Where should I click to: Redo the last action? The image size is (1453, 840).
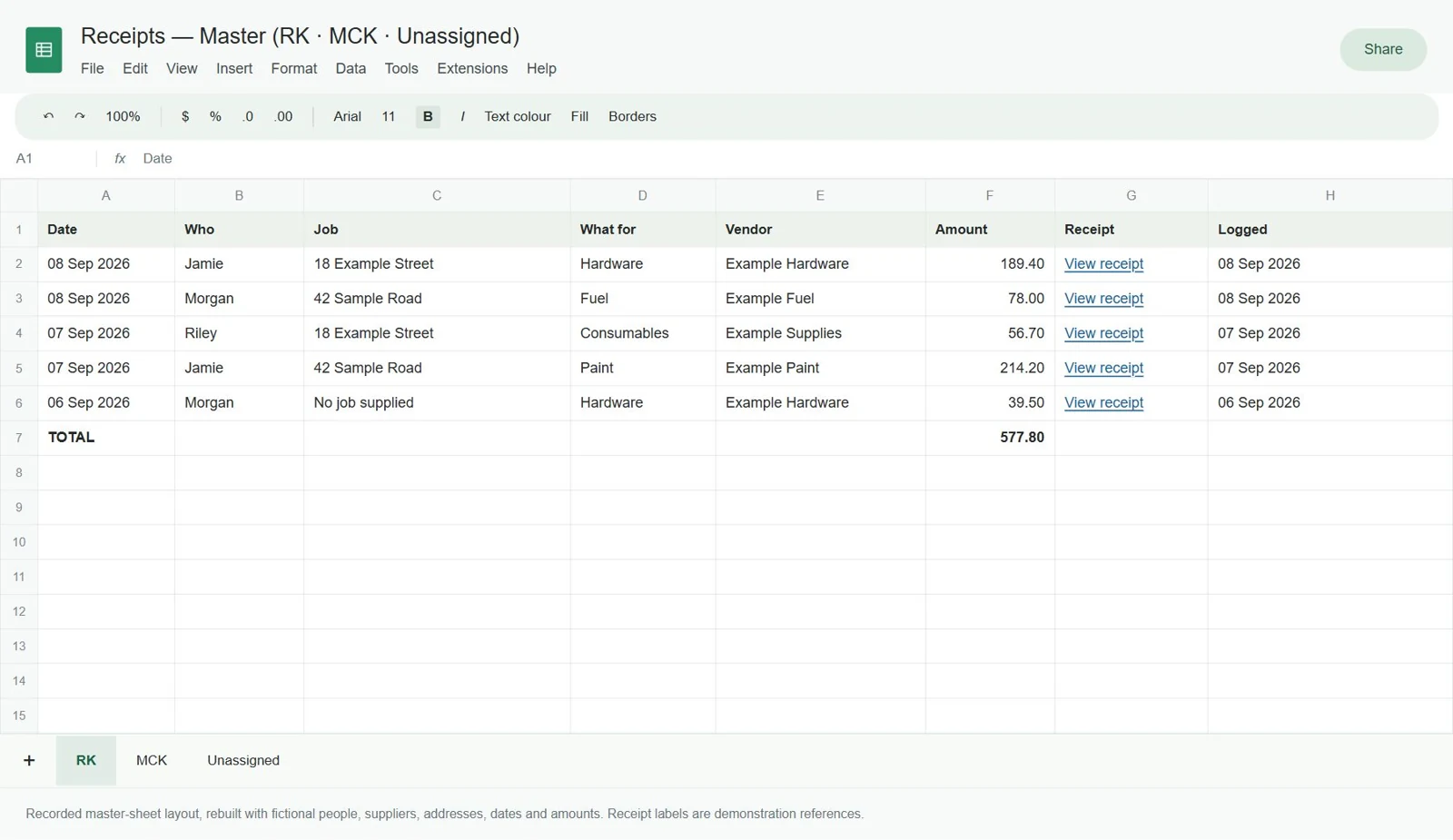[80, 116]
